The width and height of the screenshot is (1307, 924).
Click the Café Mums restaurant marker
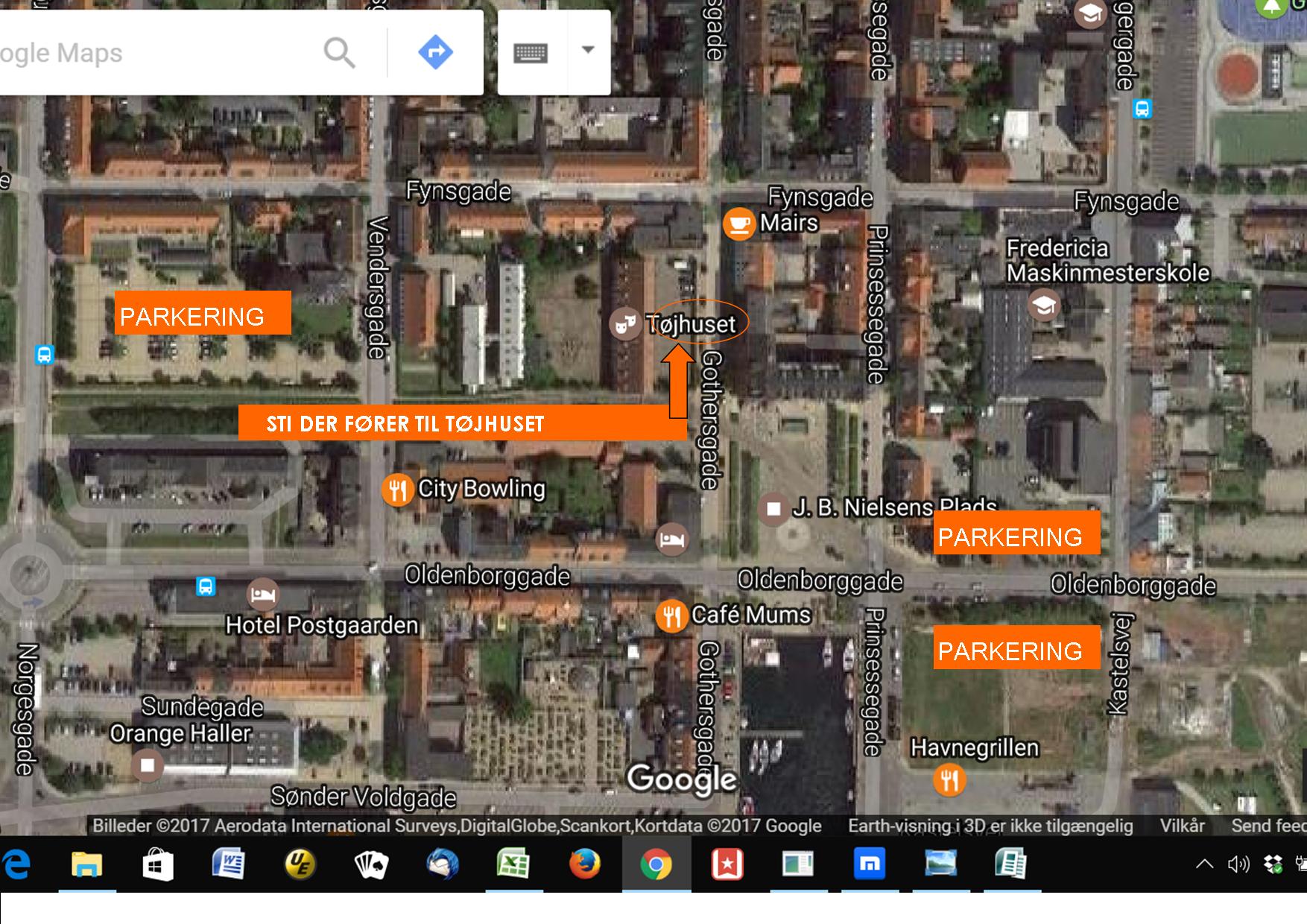(671, 616)
